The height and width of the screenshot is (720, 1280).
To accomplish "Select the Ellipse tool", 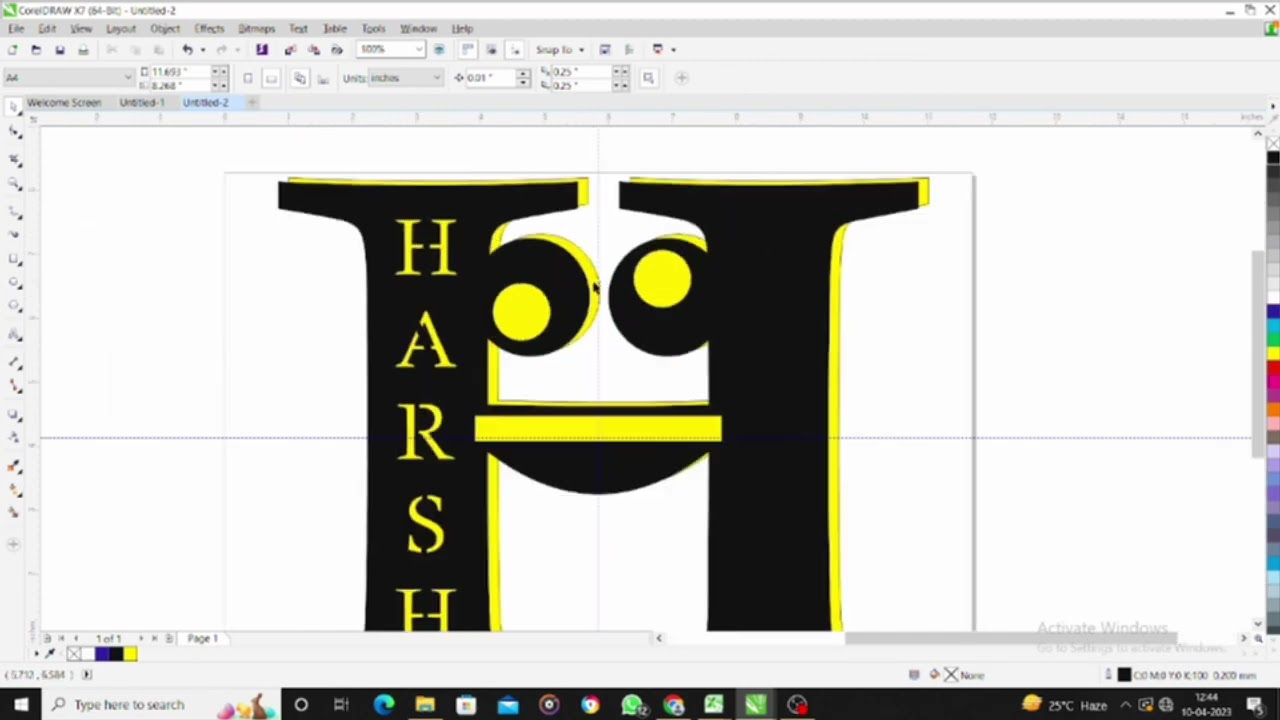I will click(14, 284).
